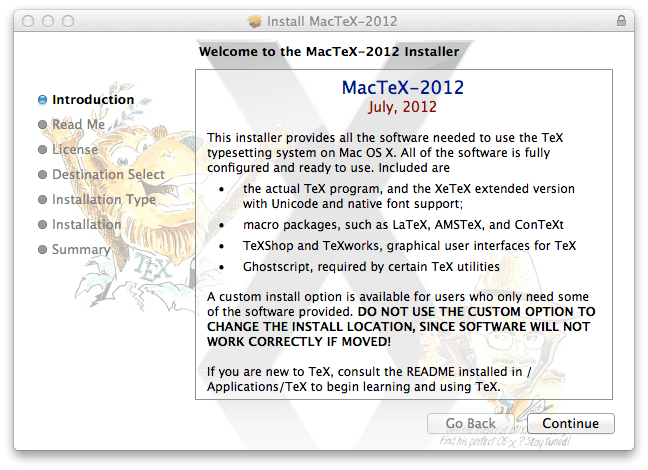Click the gray bullet next to License
Viewport: 648px width, 470px height.
[42, 149]
